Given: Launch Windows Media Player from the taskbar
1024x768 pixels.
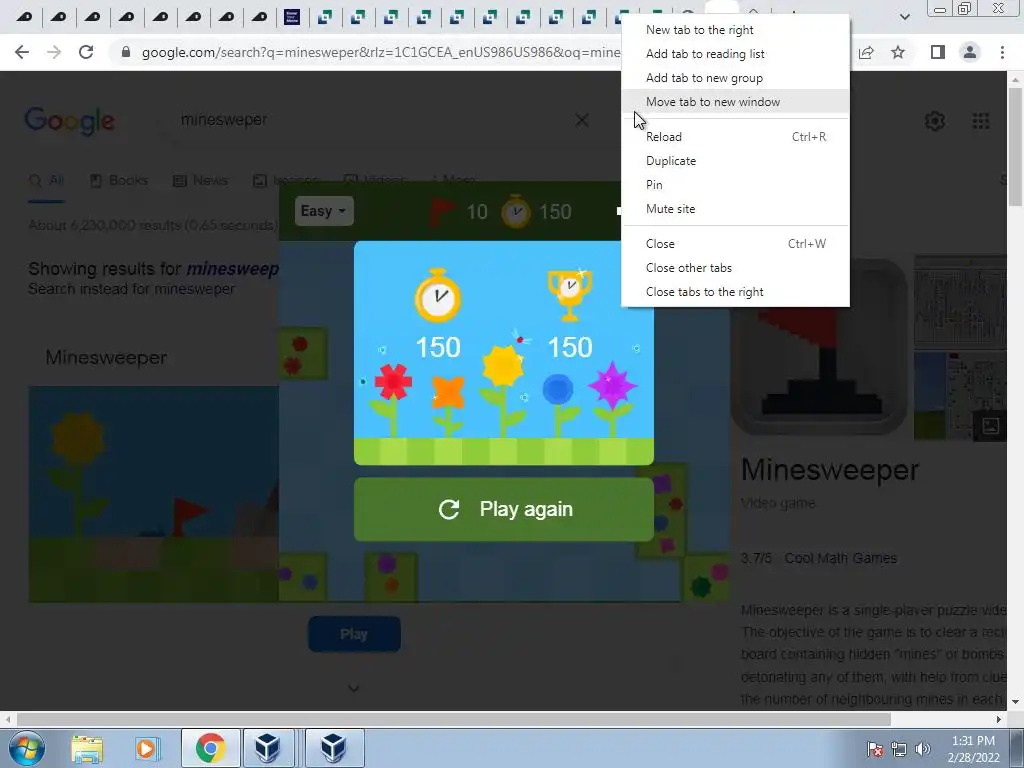Looking at the screenshot, I should pos(146,748).
